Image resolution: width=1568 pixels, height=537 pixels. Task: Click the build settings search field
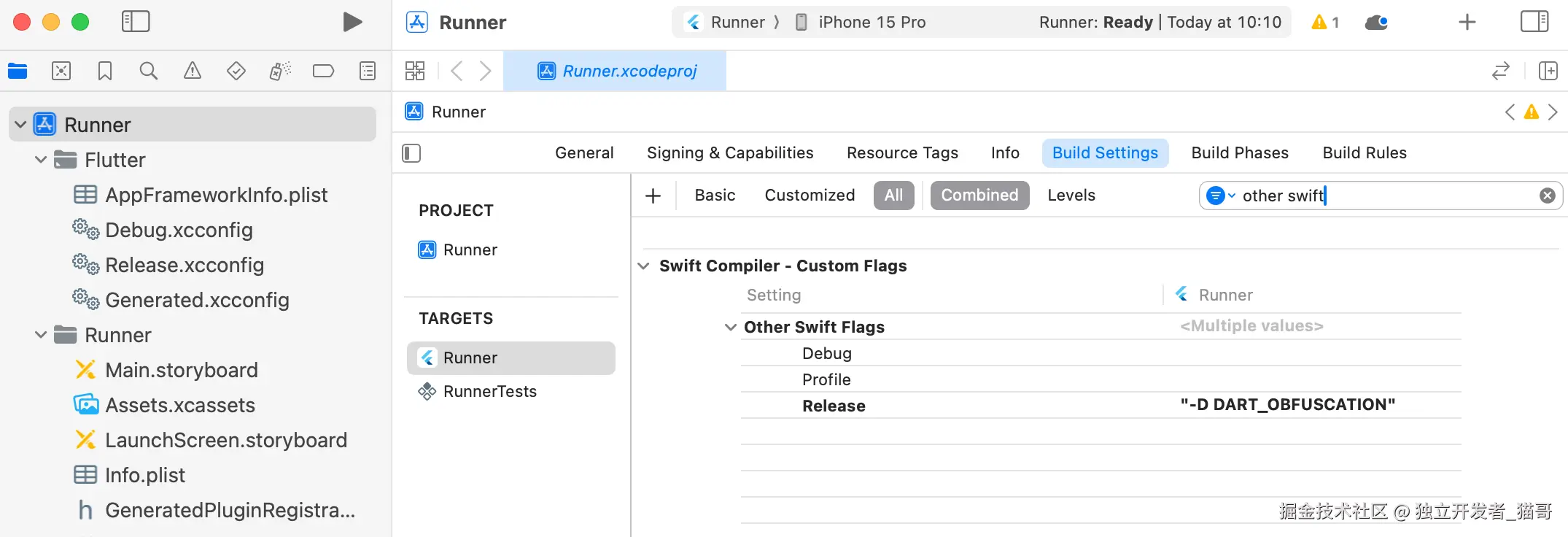1386,196
